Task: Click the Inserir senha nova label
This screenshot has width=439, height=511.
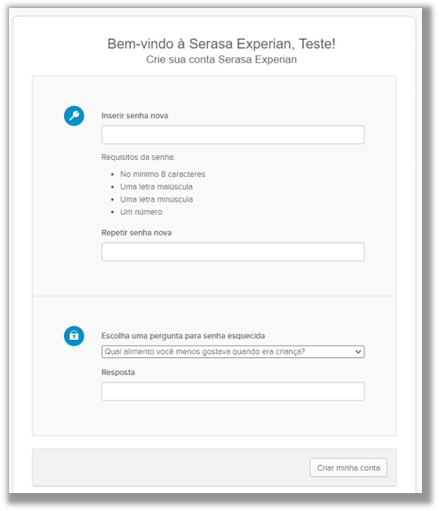Action: click(x=135, y=116)
